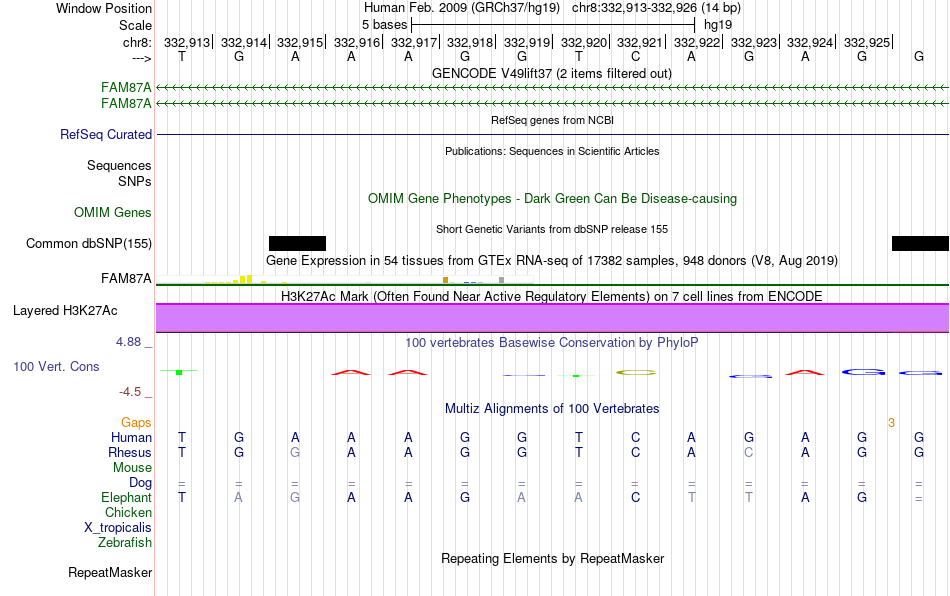Click the Common dbSNP(155) track label

coord(89,243)
